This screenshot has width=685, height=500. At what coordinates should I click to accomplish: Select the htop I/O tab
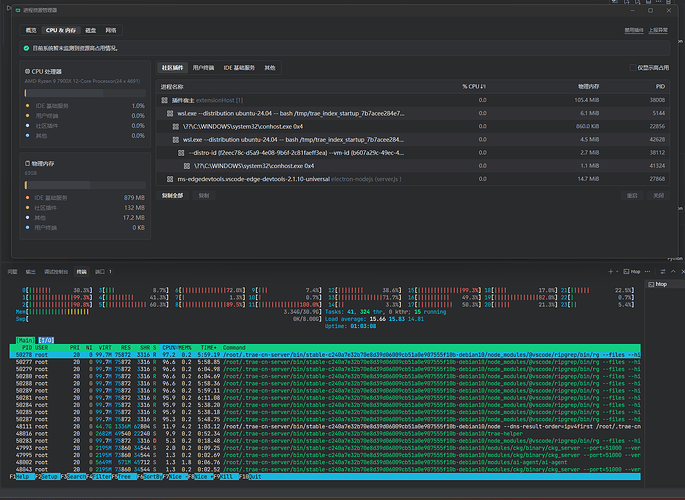coord(46,340)
